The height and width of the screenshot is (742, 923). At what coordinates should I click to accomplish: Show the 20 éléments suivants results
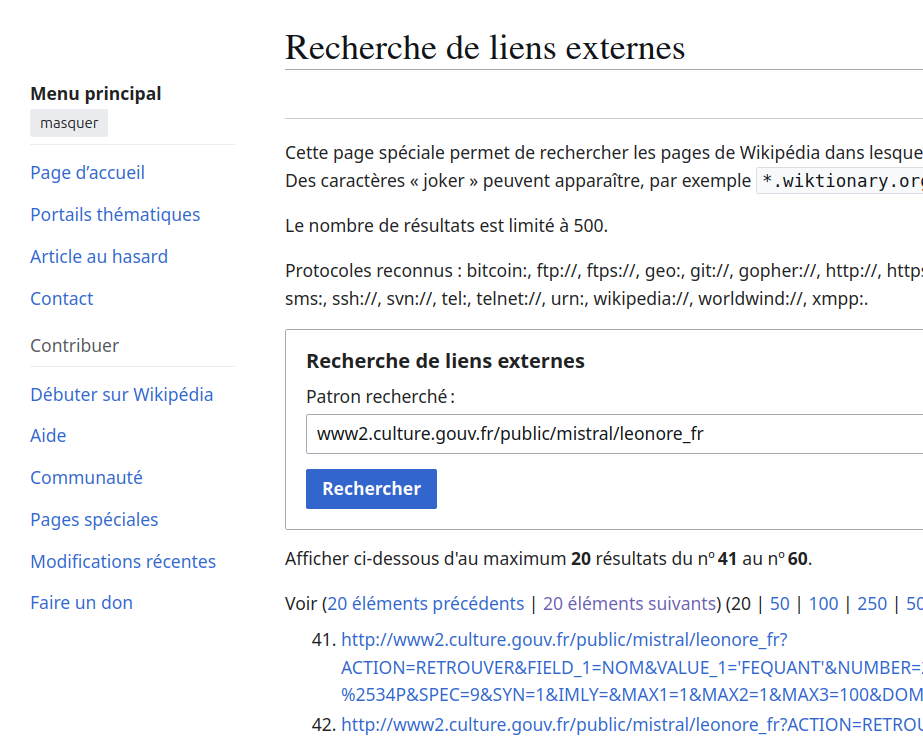tap(630, 603)
